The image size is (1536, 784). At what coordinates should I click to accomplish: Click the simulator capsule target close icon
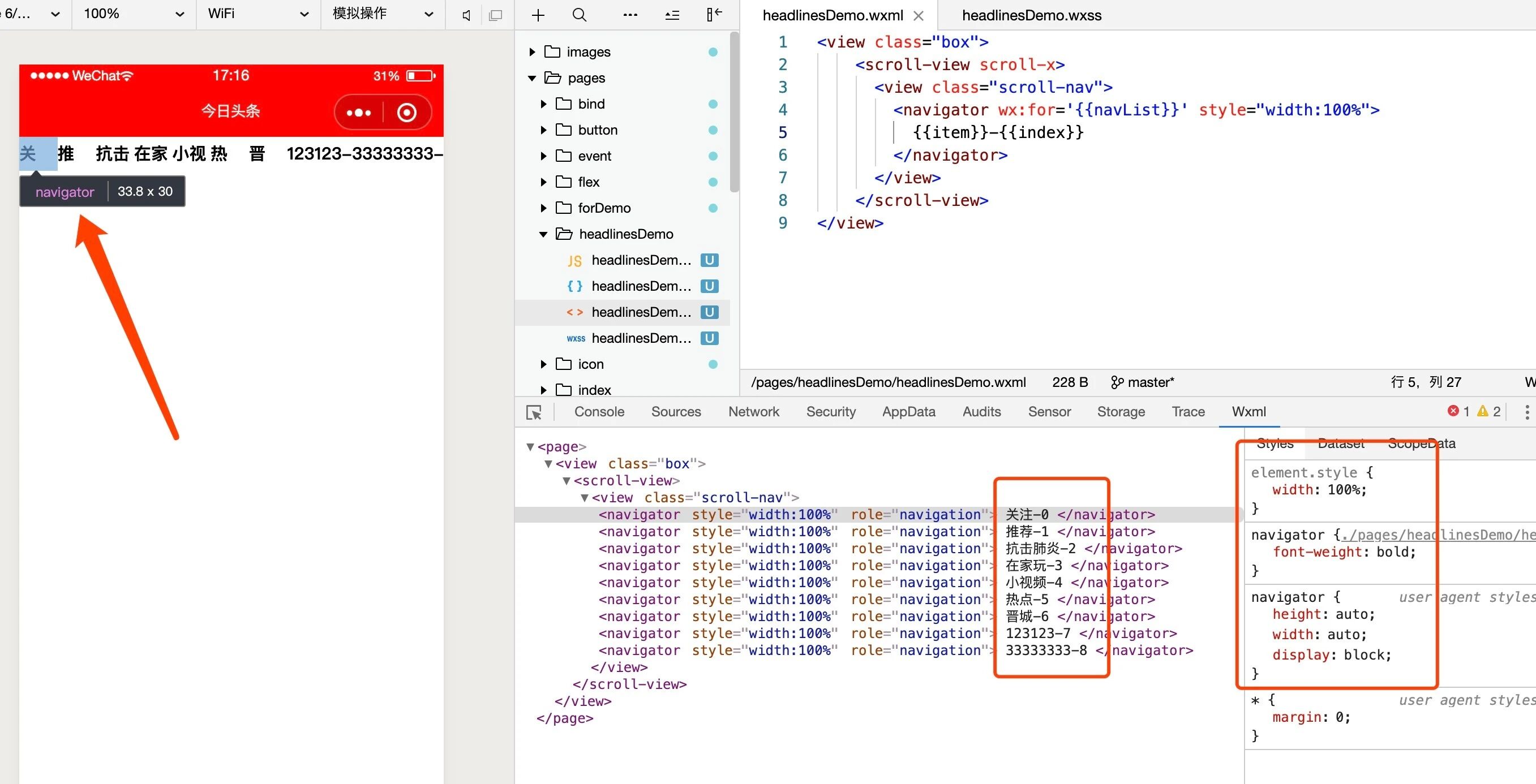coord(407,113)
